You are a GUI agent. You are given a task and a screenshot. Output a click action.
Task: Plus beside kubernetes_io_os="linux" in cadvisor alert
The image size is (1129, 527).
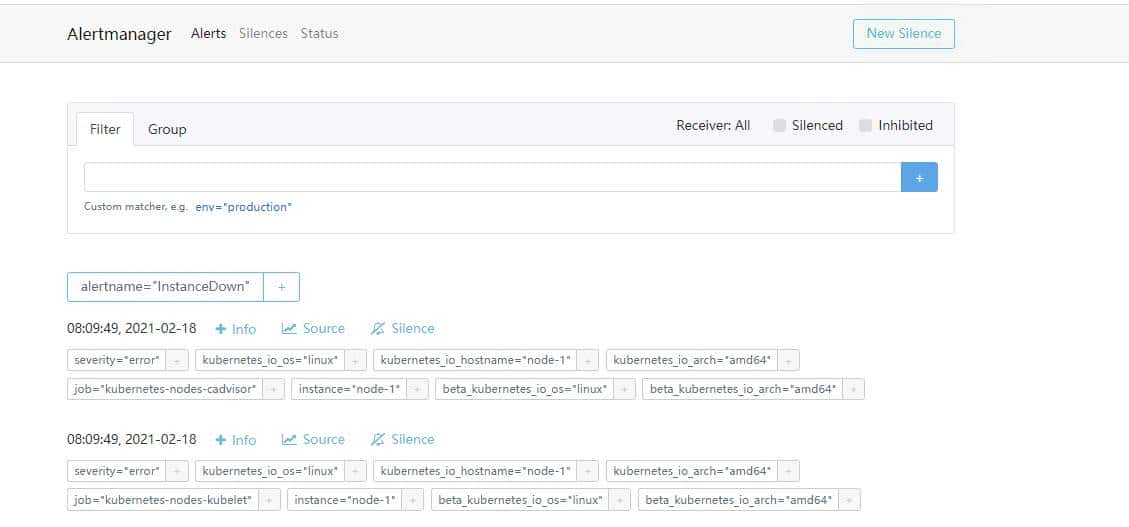pyautogui.click(x=356, y=360)
